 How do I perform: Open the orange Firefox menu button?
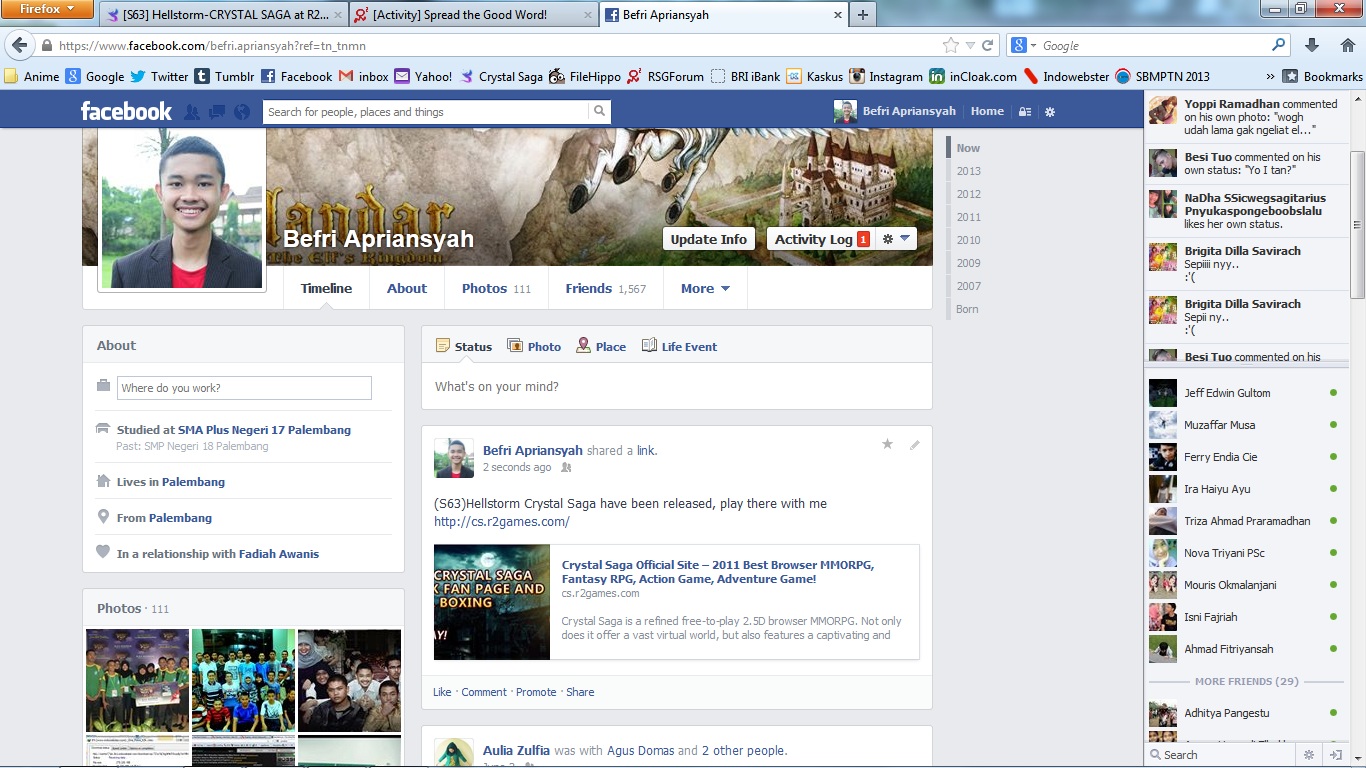point(48,10)
